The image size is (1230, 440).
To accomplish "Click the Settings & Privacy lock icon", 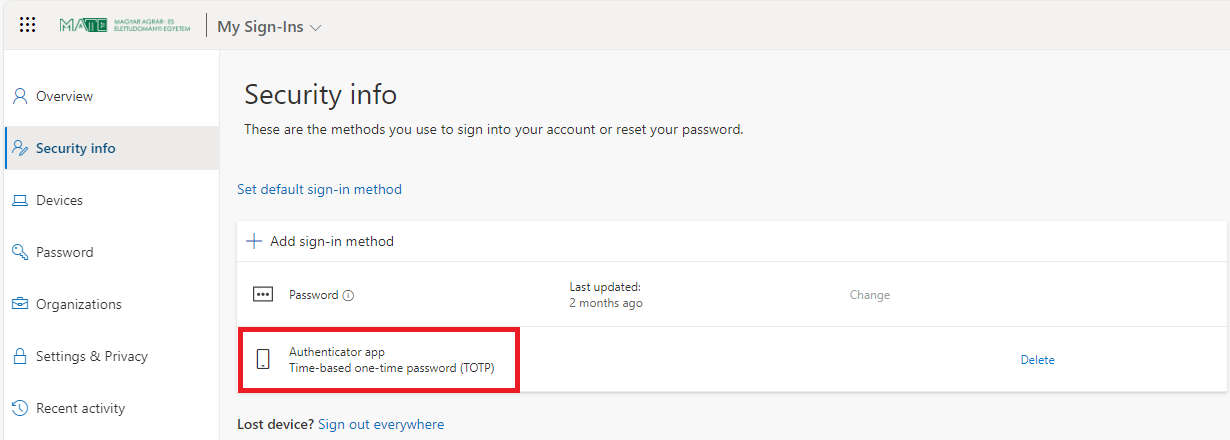I will (x=19, y=356).
